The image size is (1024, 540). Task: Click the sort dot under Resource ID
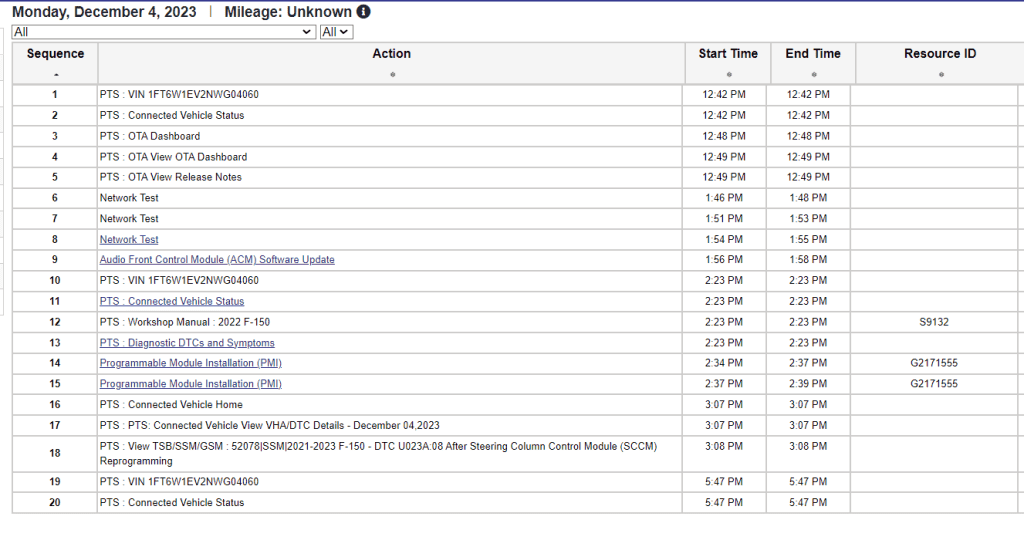click(940, 75)
